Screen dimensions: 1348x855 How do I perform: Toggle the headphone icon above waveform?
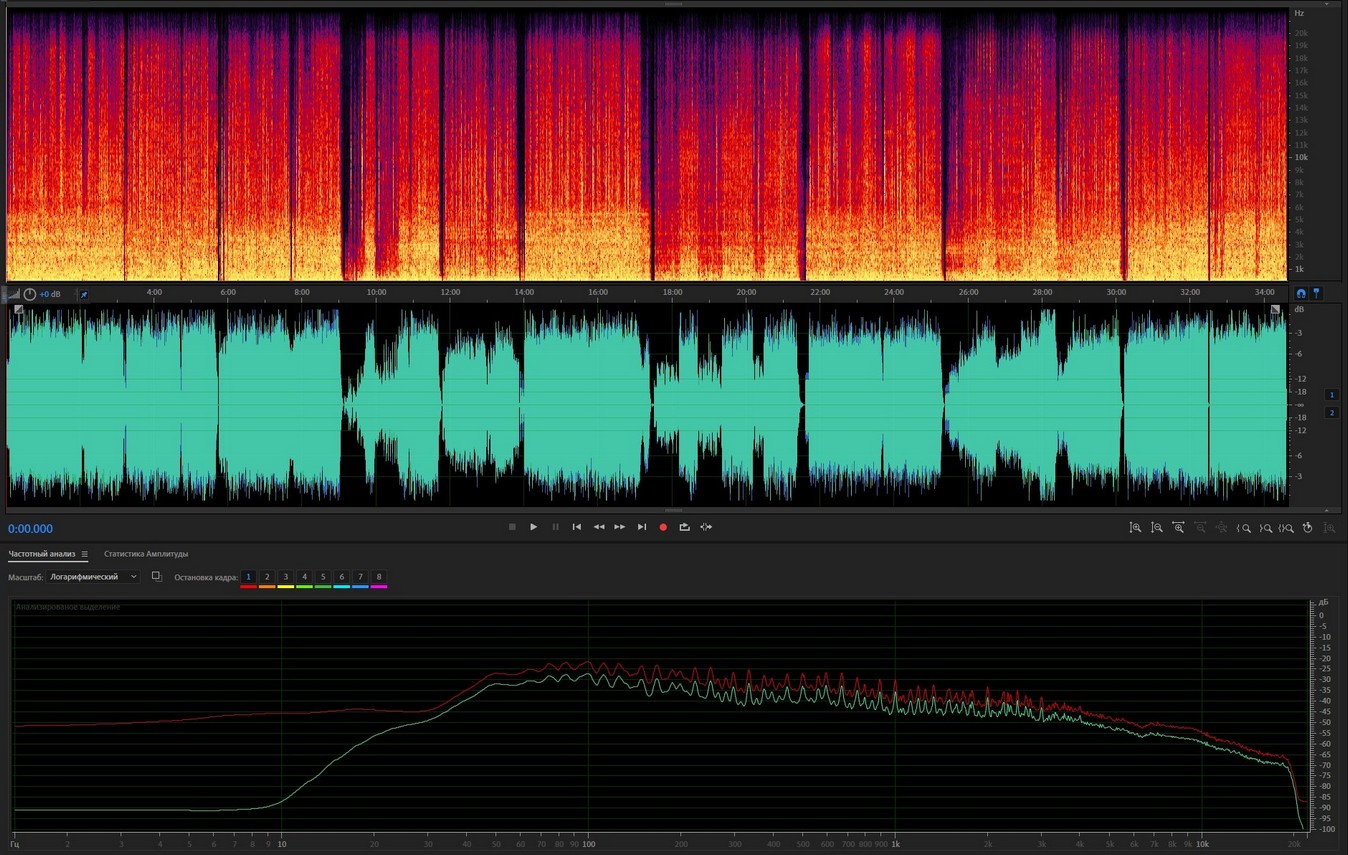pos(1301,293)
